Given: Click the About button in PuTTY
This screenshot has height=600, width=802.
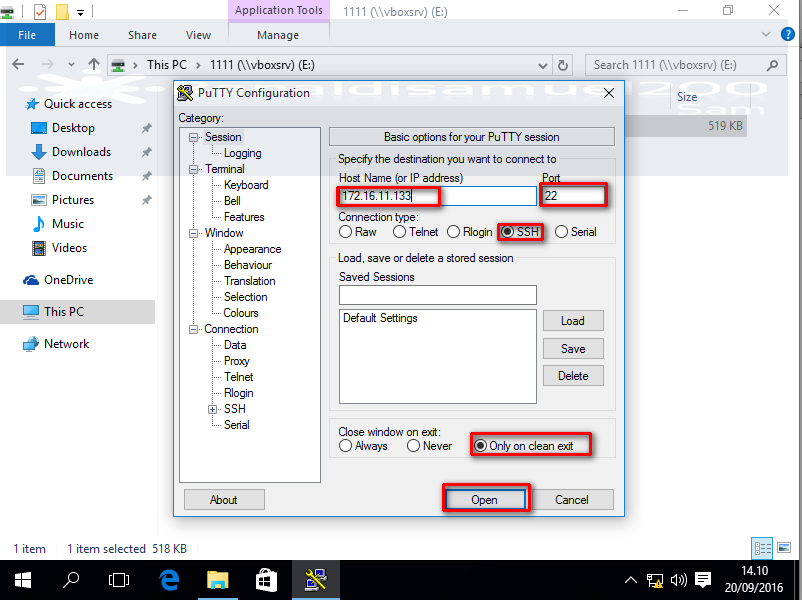Looking at the screenshot, I should click(x=224, y=500).
